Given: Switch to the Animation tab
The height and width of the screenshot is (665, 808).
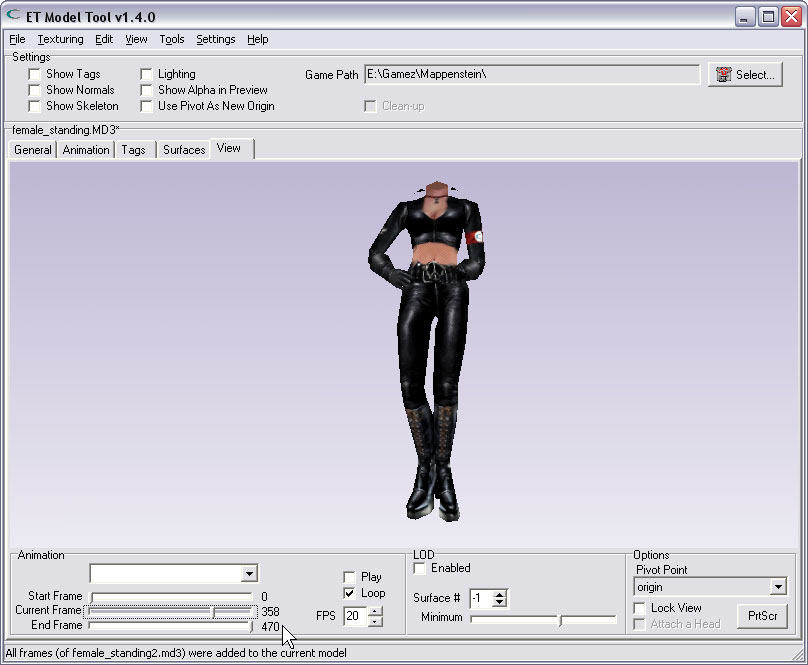Looking at the screenshot, I should click(x=86, y=150).
